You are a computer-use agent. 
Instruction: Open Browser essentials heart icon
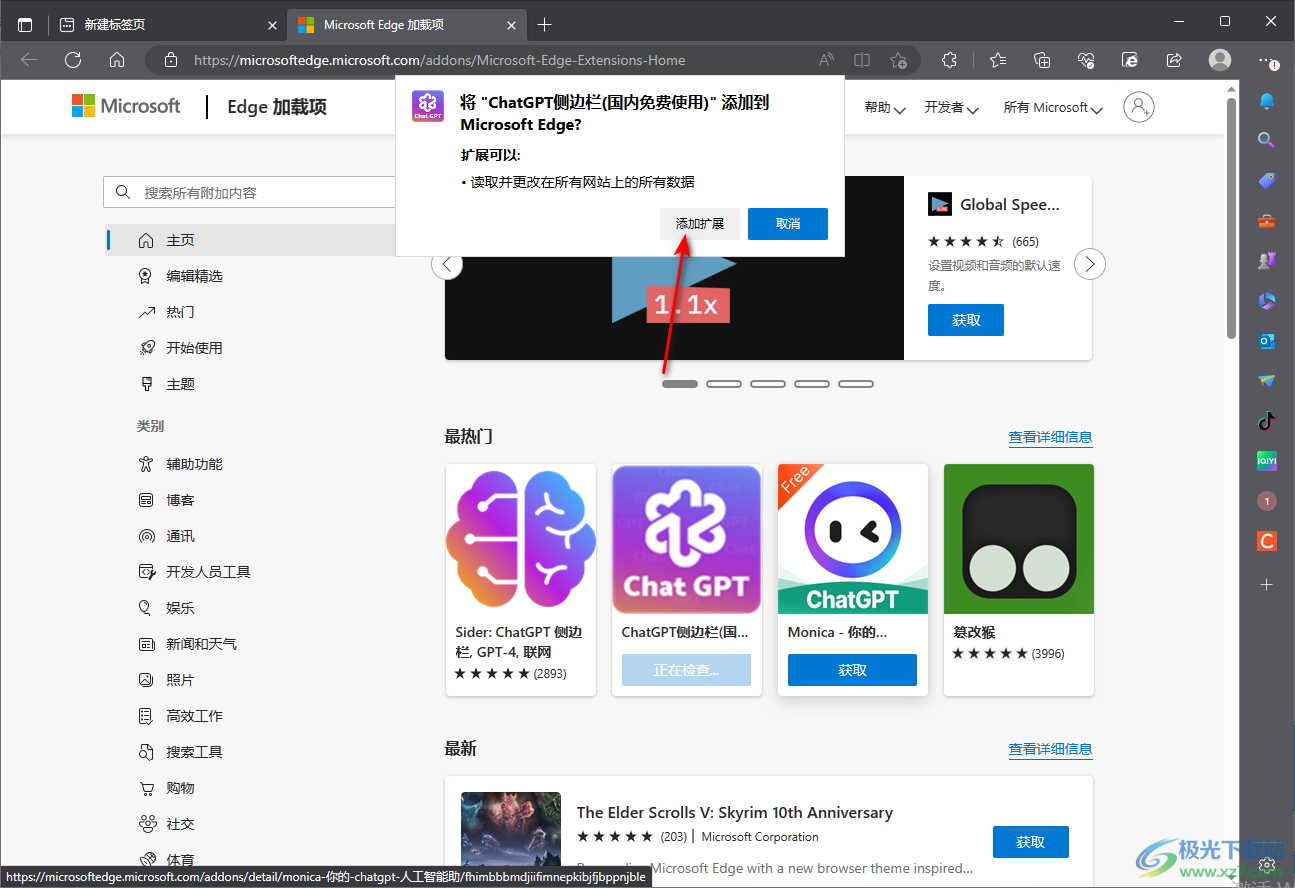pyautogui.click(x=1086, y=60)
